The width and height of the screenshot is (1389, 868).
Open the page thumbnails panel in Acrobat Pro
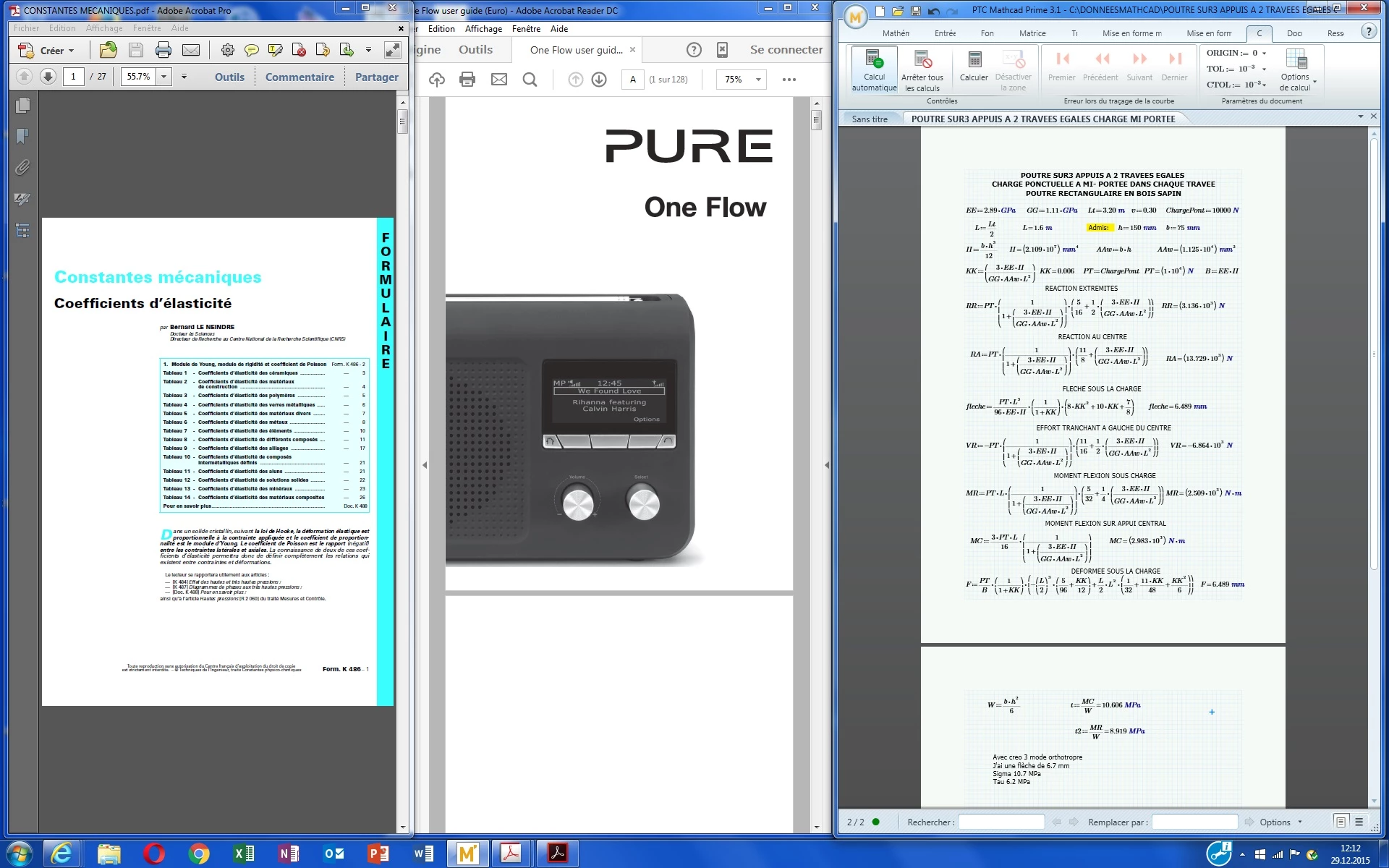point(22,106)
